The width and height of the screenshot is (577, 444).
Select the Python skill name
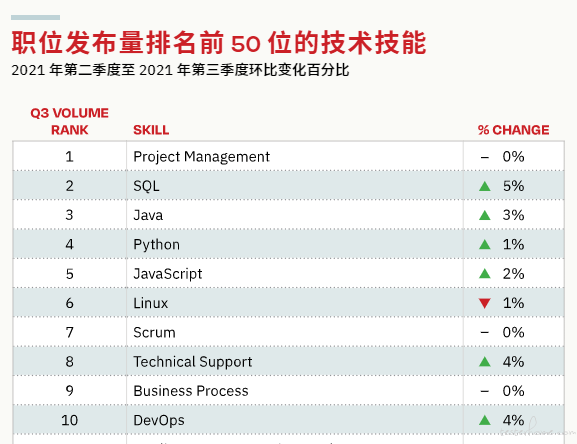click(156, 245)
